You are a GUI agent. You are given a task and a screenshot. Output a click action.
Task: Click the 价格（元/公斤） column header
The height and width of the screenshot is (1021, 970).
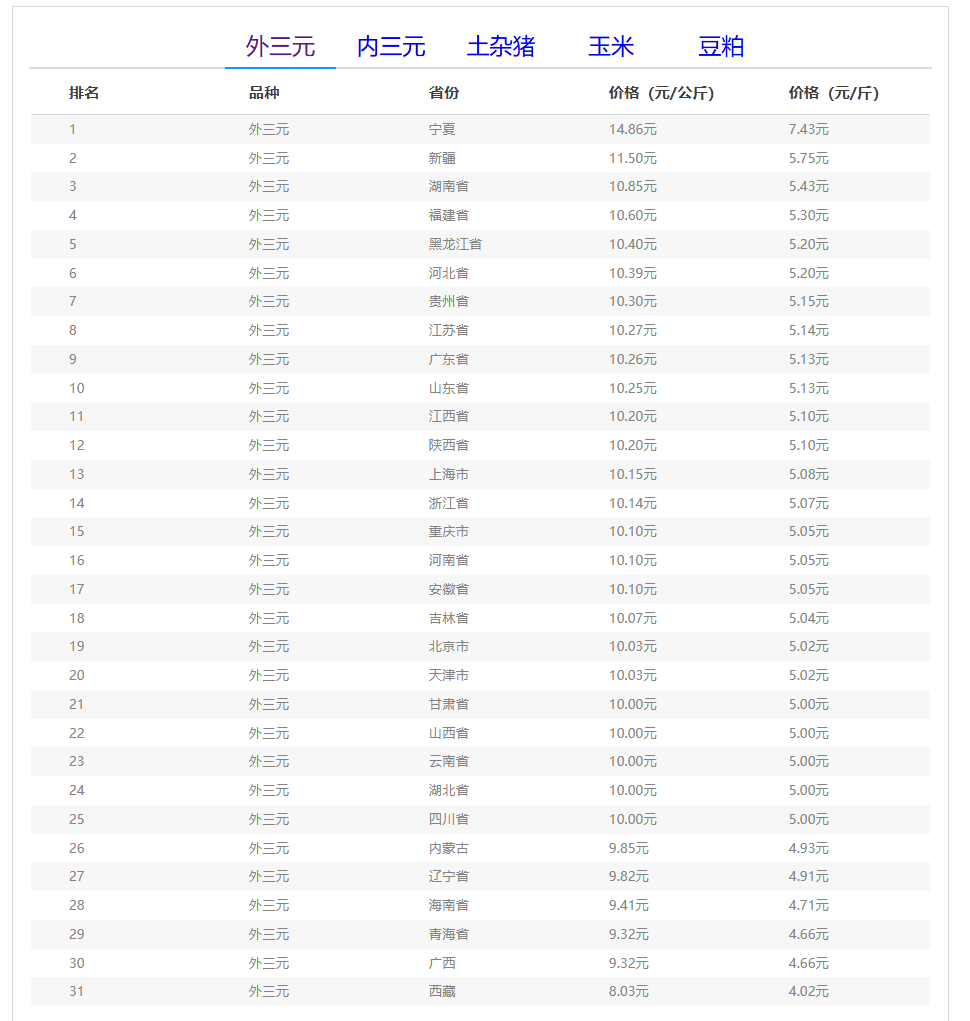click(661, 93)
